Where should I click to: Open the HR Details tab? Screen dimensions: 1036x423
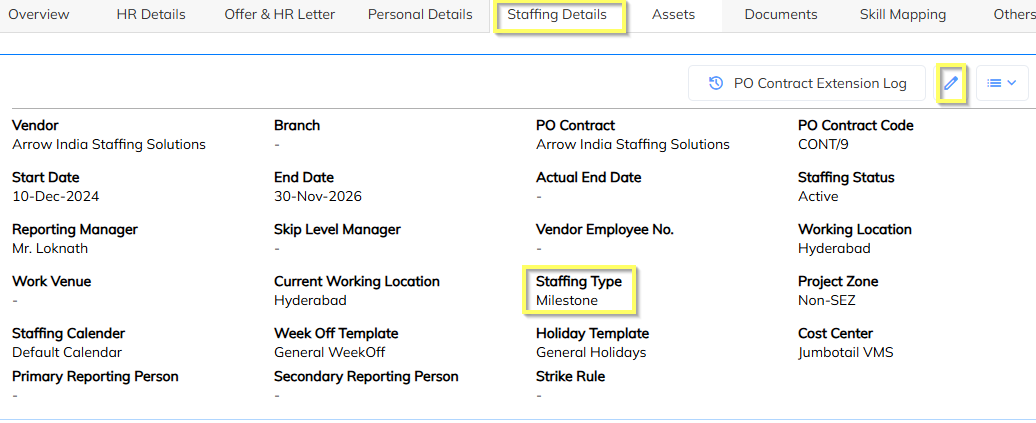point(151,15)
